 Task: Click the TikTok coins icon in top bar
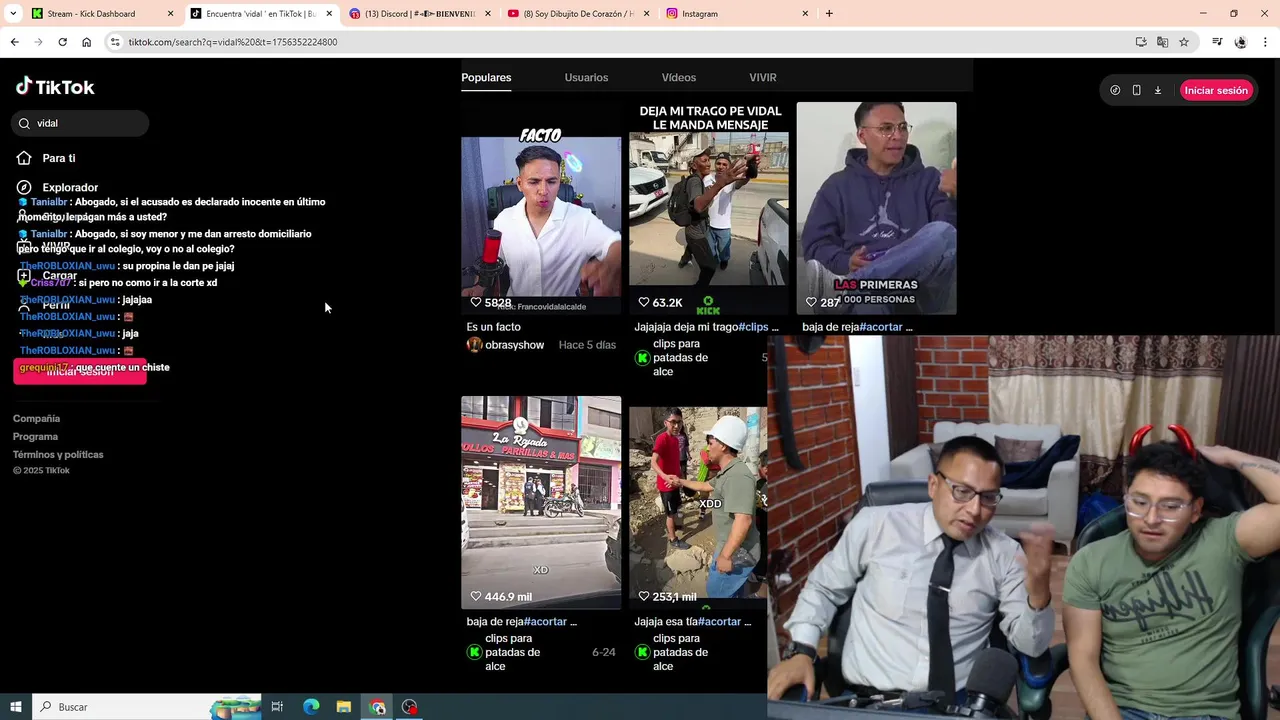(x=1115, y=90)
